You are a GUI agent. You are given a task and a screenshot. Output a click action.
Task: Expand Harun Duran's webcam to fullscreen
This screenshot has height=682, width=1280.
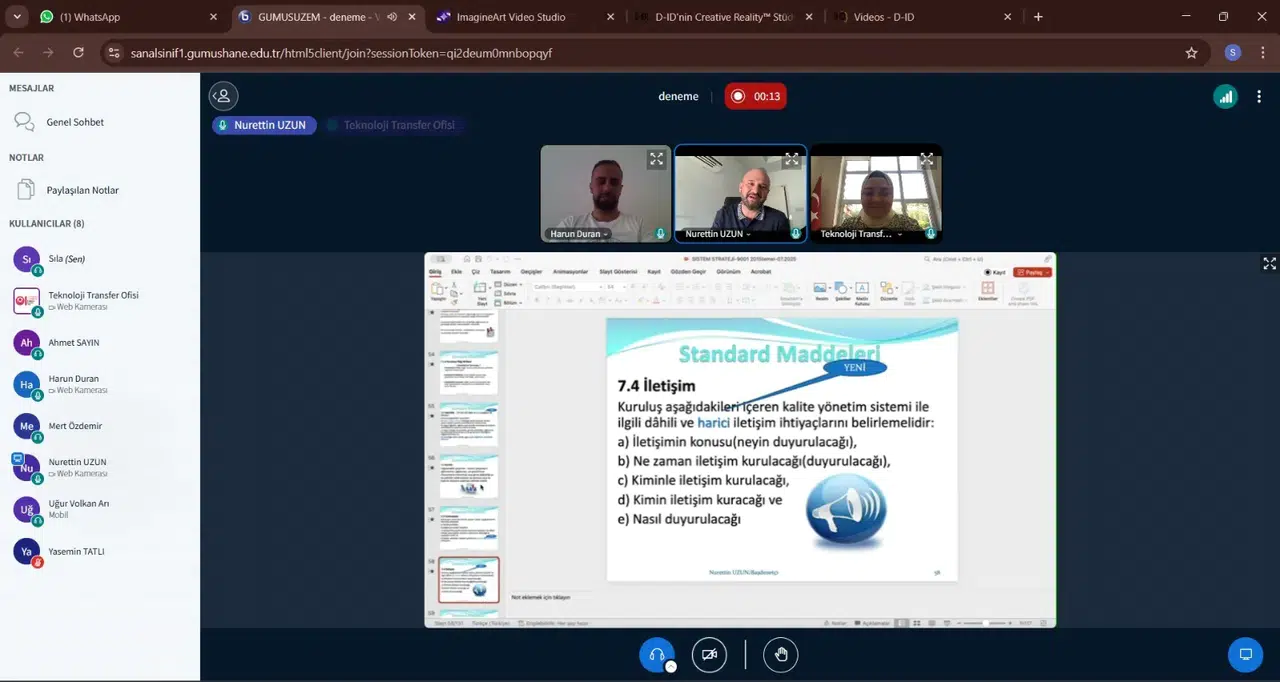pyautogui.click(x=656, y=159)
